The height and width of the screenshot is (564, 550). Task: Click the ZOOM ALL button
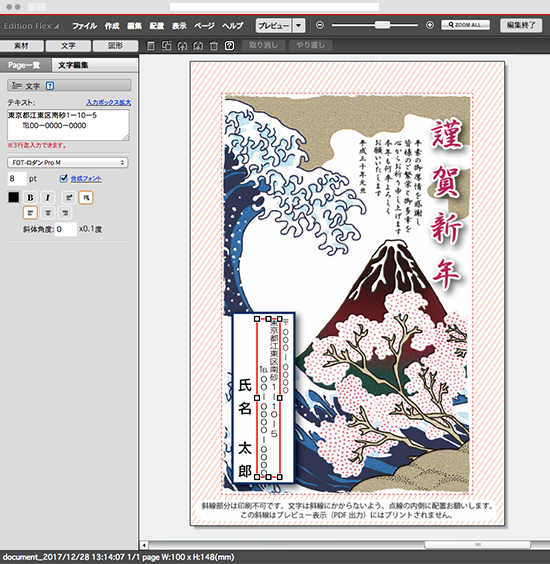point(465,25)
